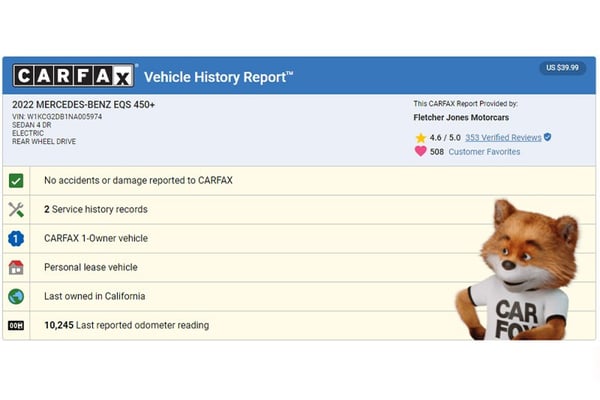Open the Customer Favorites link
Screen dimensions: 600x400
point(484,152)
